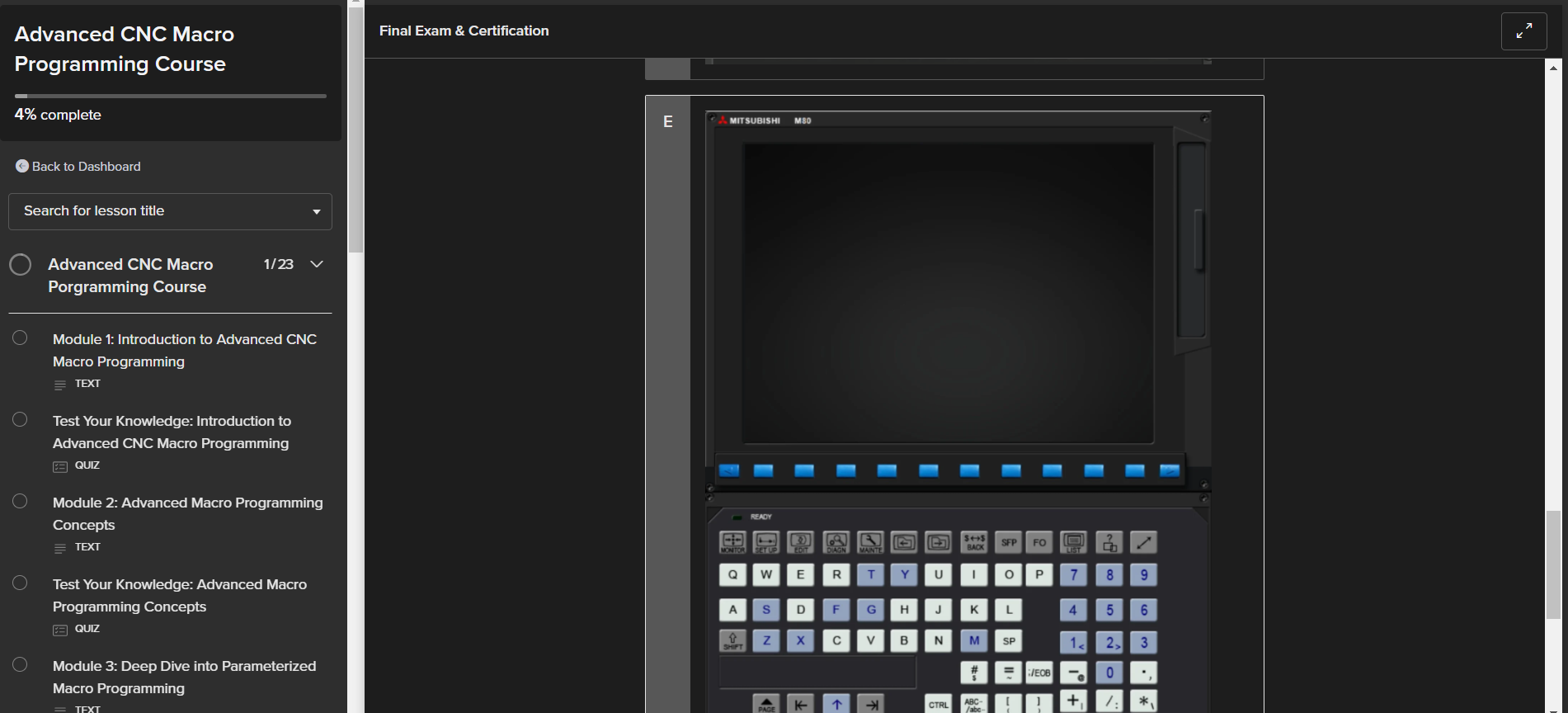Click the number 7 key

1073,575
